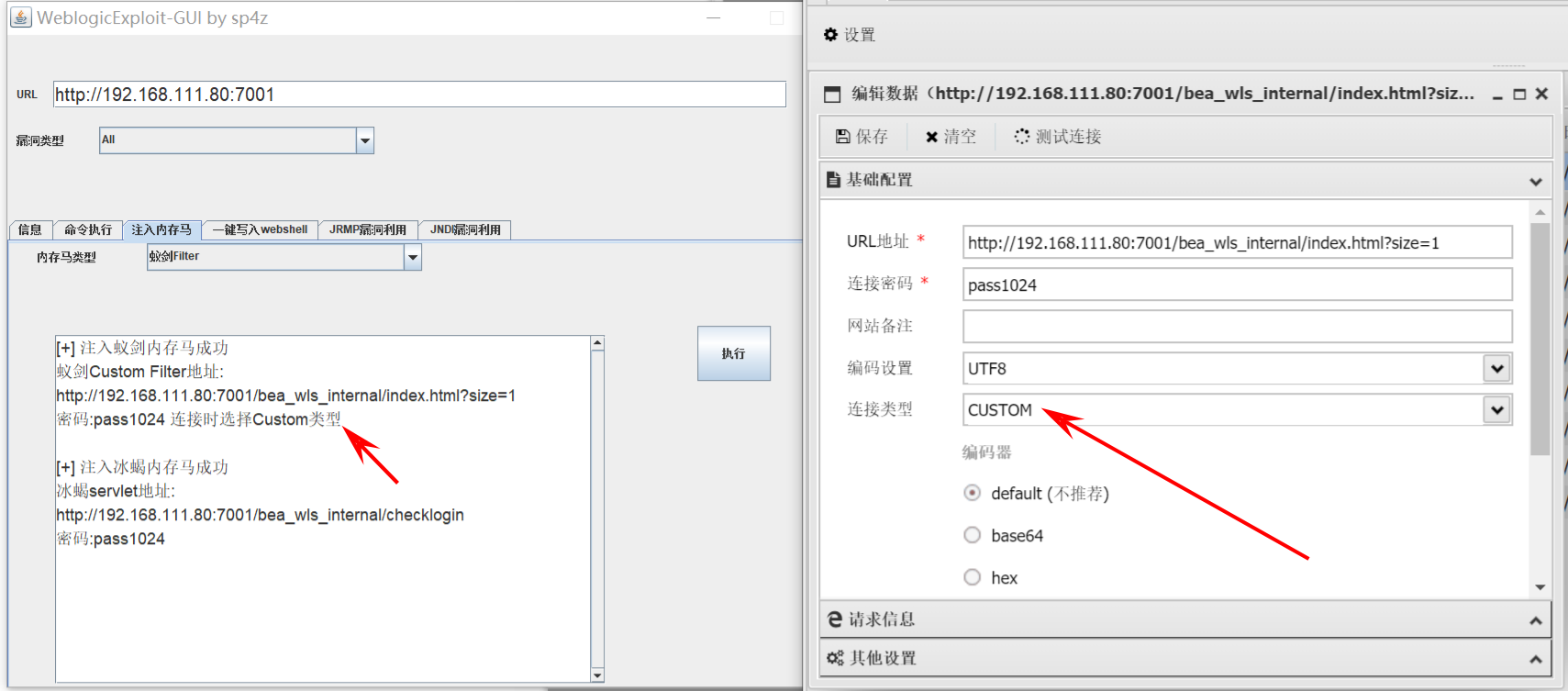Click 基础配置 panel scroll-down arrow
The height and width of the screenshot is (691, 1568).
pyautogui.click(x=1540, y=587)
